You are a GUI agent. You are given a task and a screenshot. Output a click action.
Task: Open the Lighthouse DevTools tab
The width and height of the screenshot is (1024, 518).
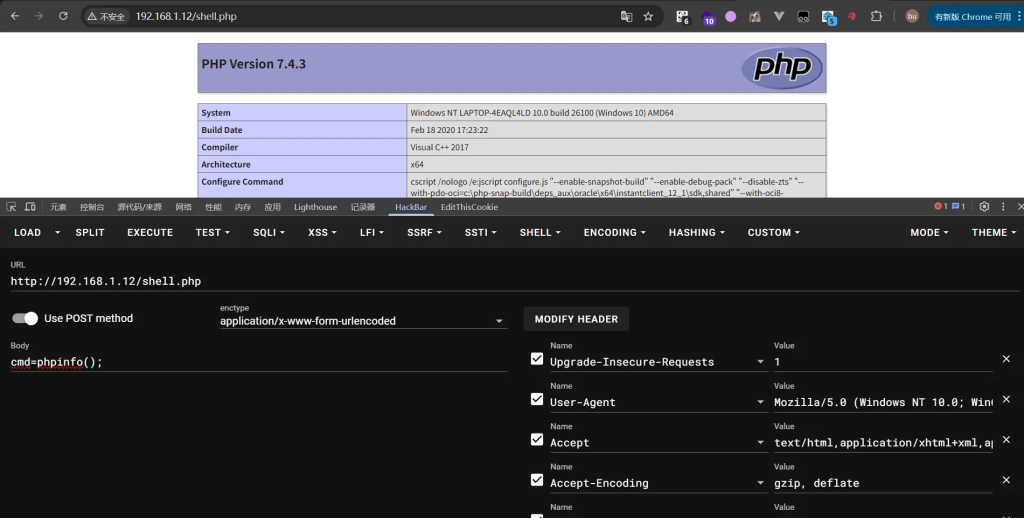pos(315,207)
